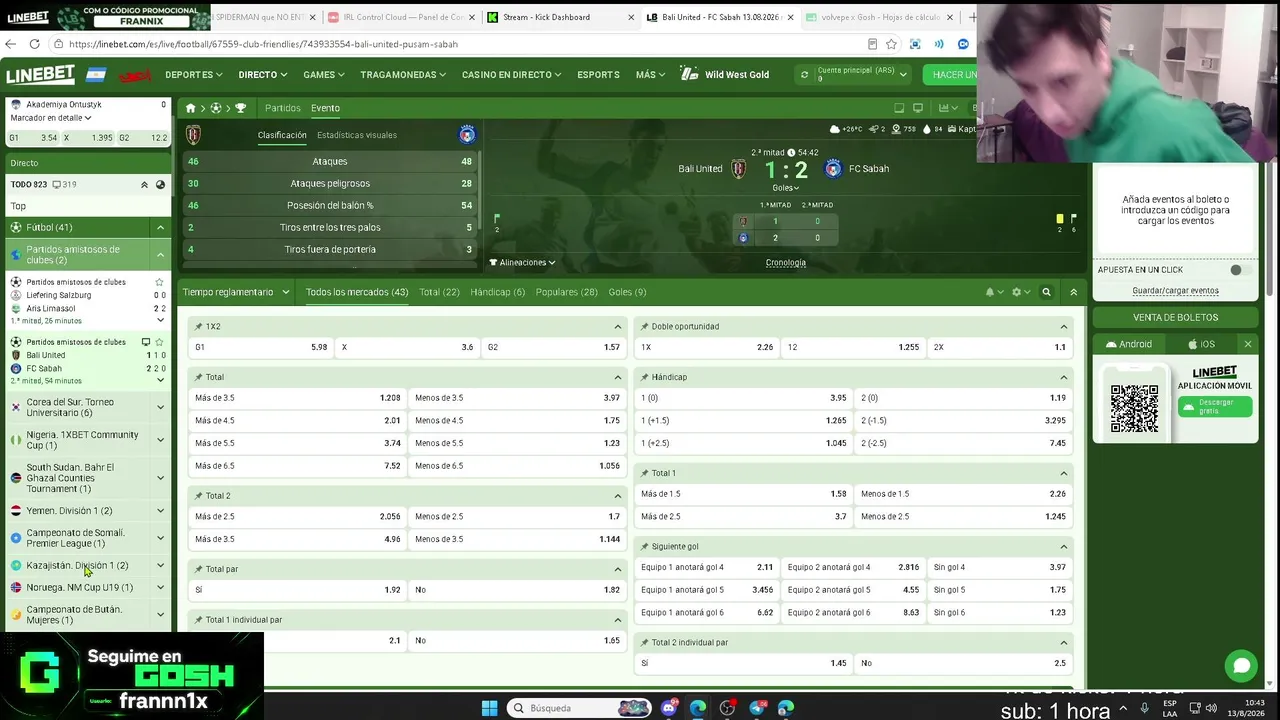Image resolution: width=1280 pixels, height=720 pixels.
Task: Open the ESPORTS menu item
Action: [x=598, y=75]
